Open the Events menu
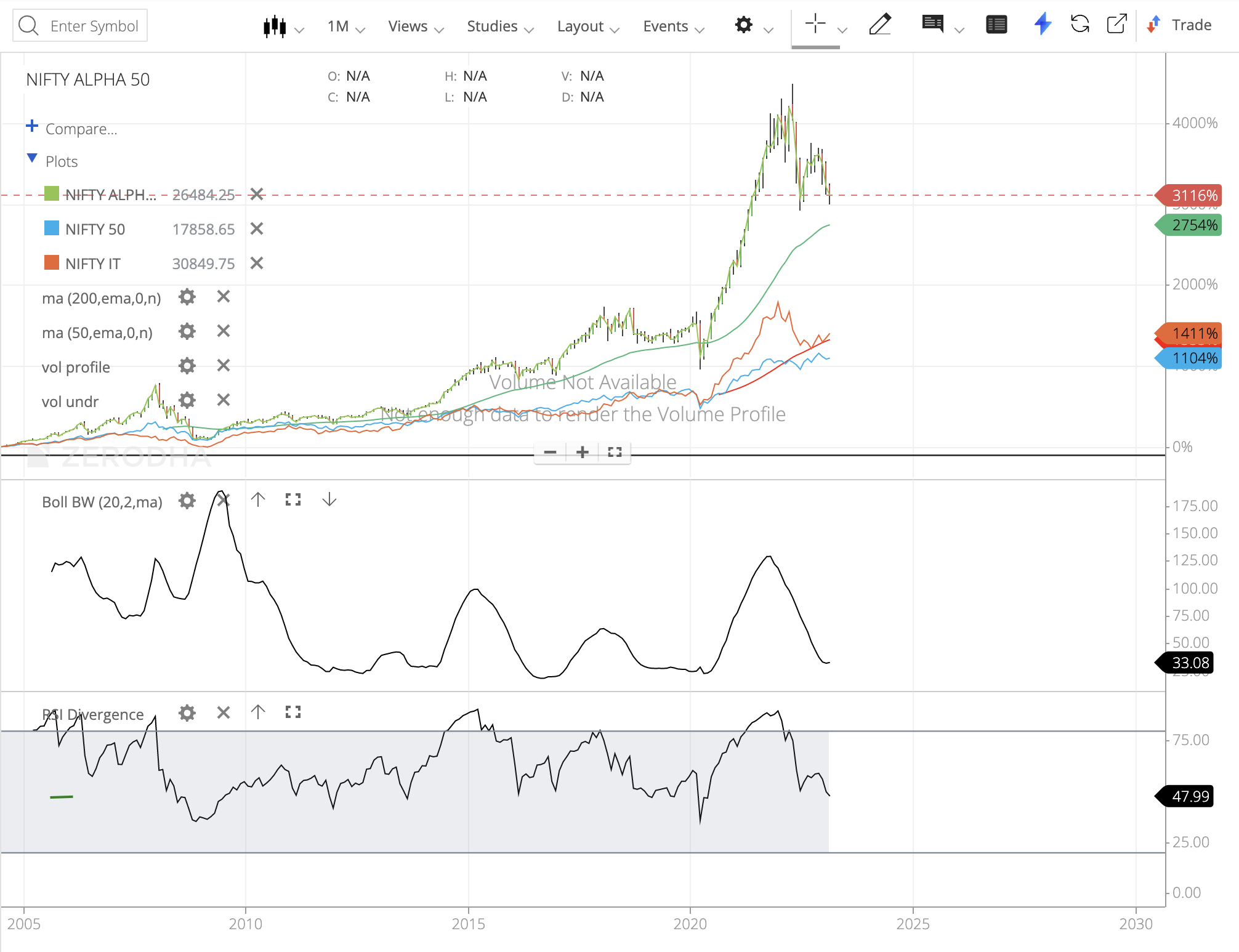The width and height of the screenshot is (1239, 952). tap(674, 26)
